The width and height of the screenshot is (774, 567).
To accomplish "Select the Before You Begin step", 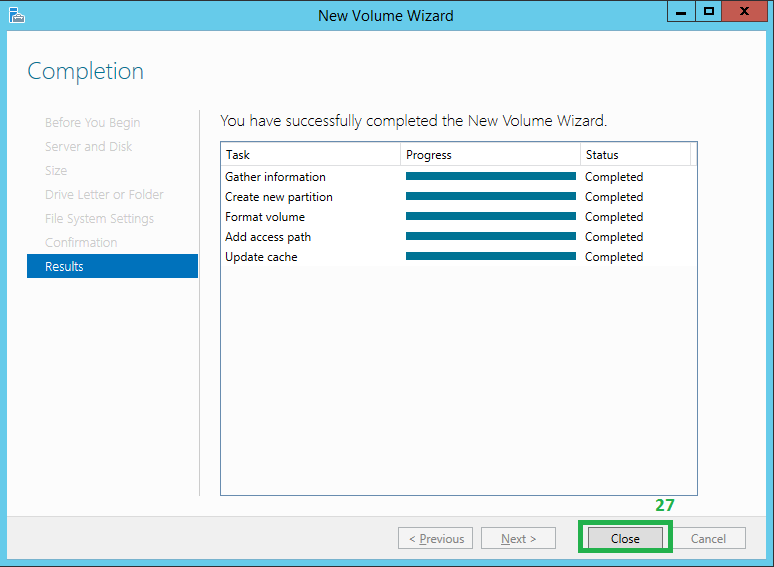I will 92,122.
